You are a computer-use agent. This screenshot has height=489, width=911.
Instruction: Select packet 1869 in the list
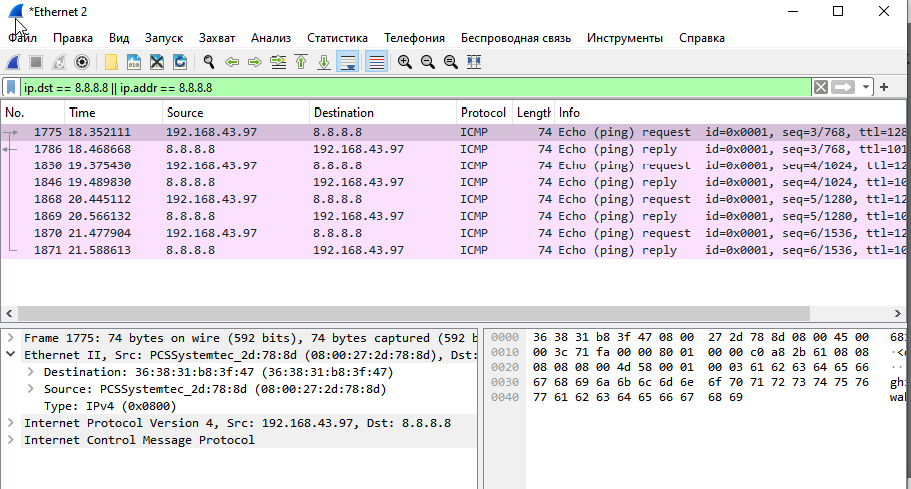[453, 217]
